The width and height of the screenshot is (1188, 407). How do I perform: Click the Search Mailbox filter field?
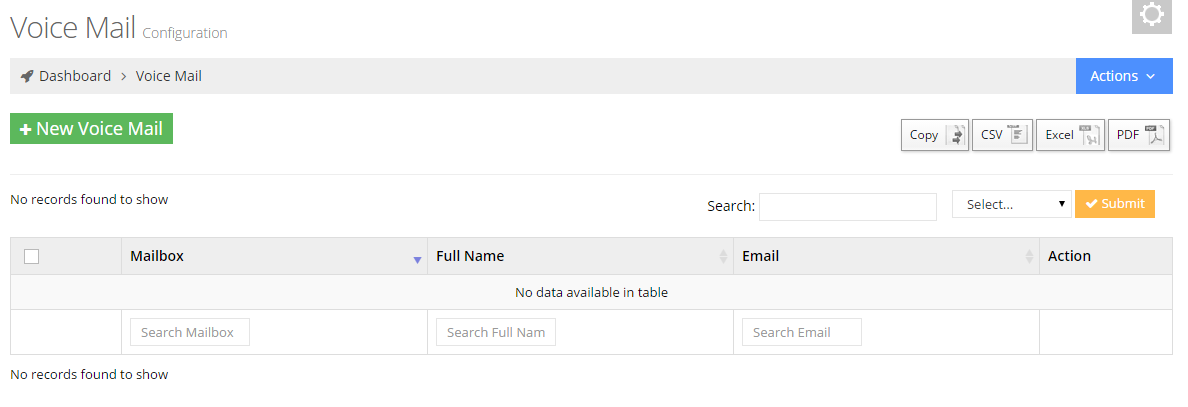(190, 332)
